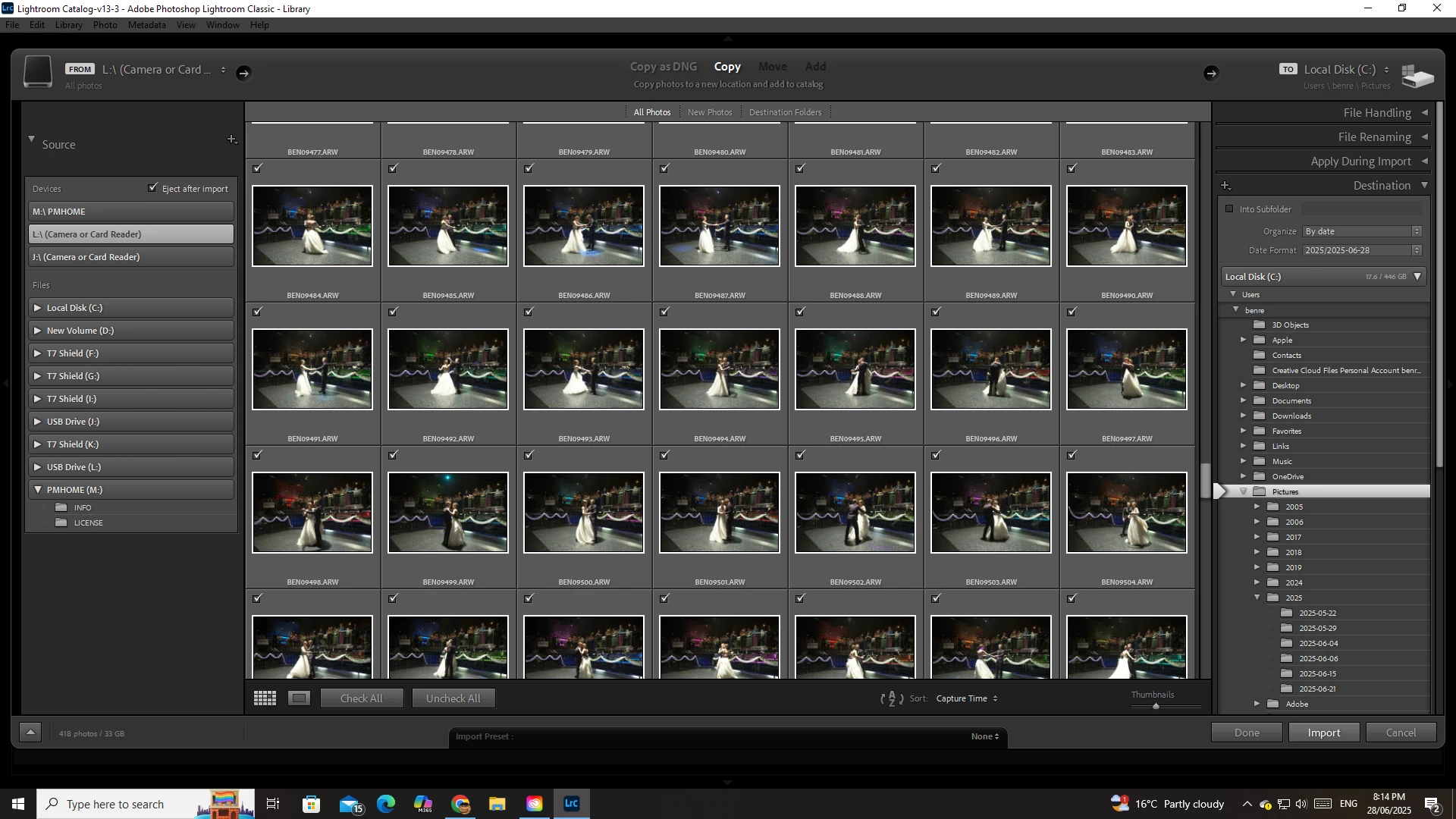This screenshot has height=819, width=1456.
Task: Enable Into Subfolder checkbox
Action: click(x=1229, y=209)
